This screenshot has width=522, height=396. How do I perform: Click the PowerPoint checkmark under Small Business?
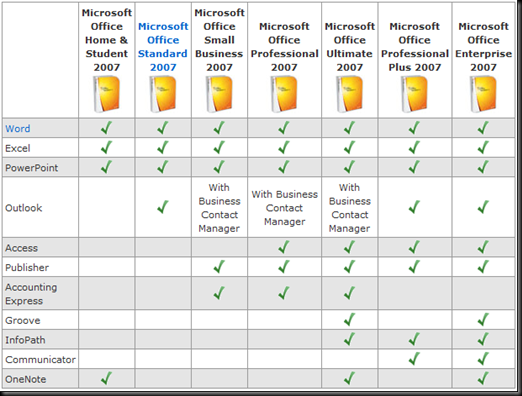(x=219, y=167)
